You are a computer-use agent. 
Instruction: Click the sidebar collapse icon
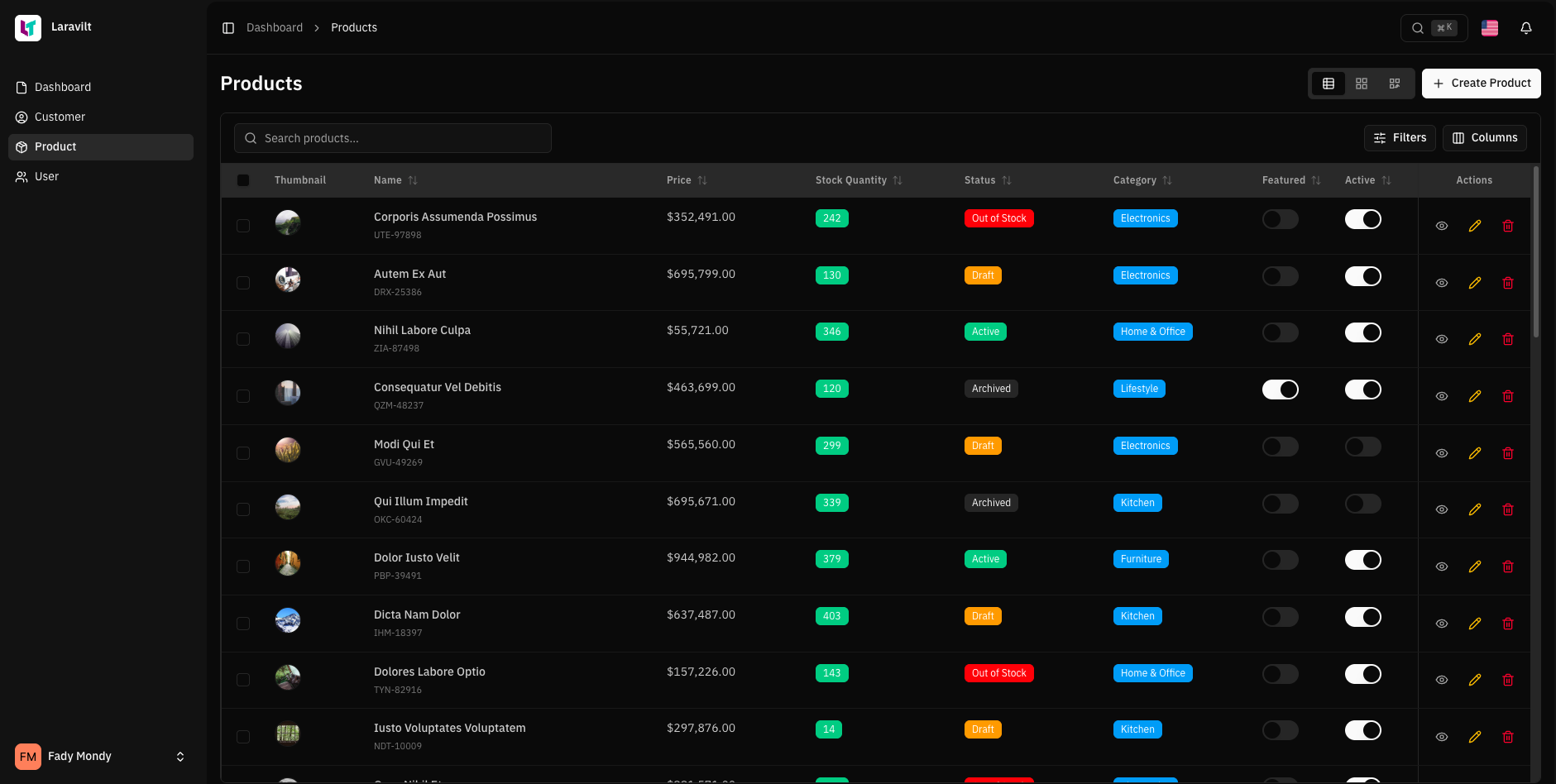(228, 28)
